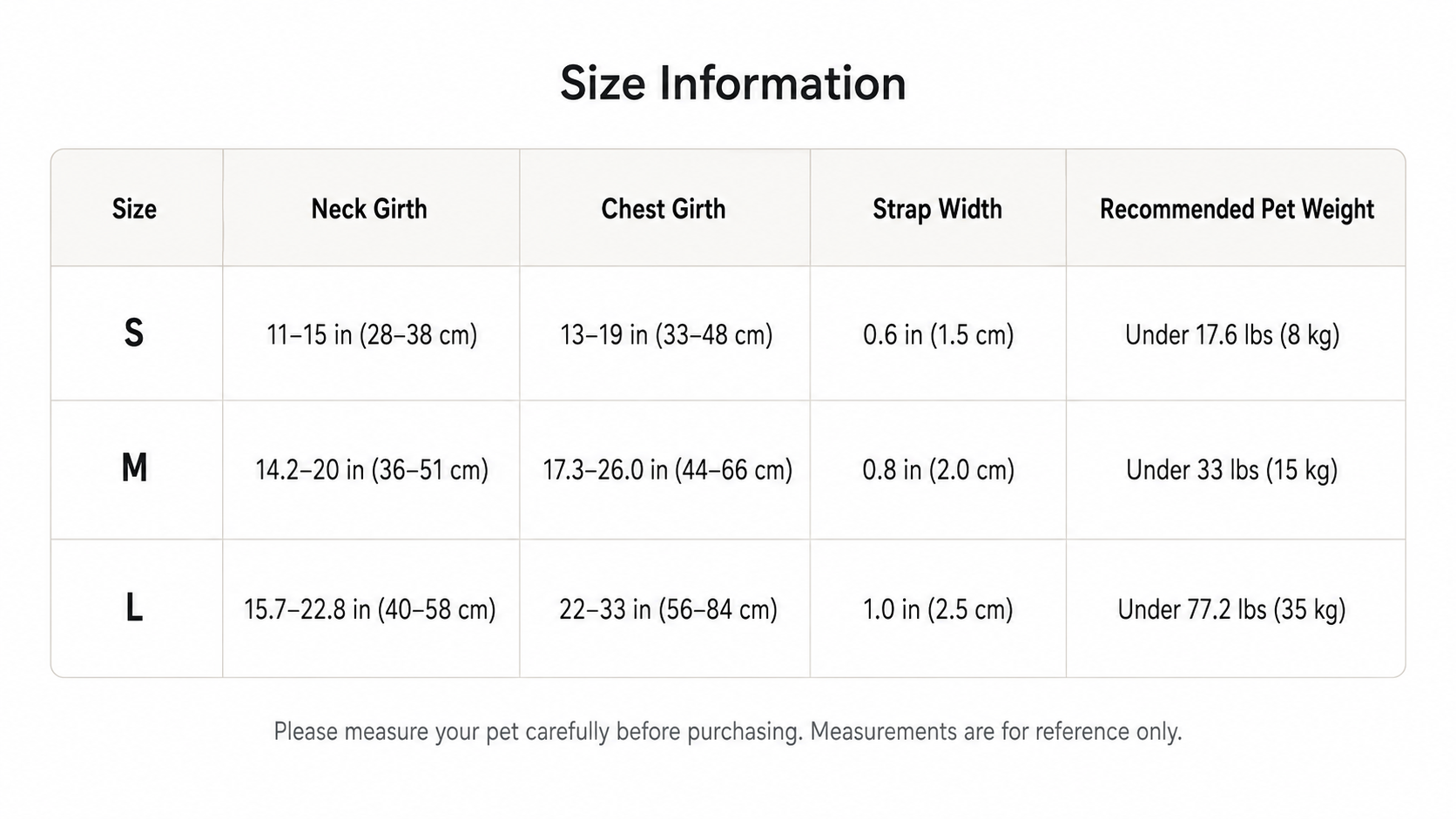Click the 13–19 in chest girth cell
Viewport: 1456px width, 819px height.
click(666, 335)
